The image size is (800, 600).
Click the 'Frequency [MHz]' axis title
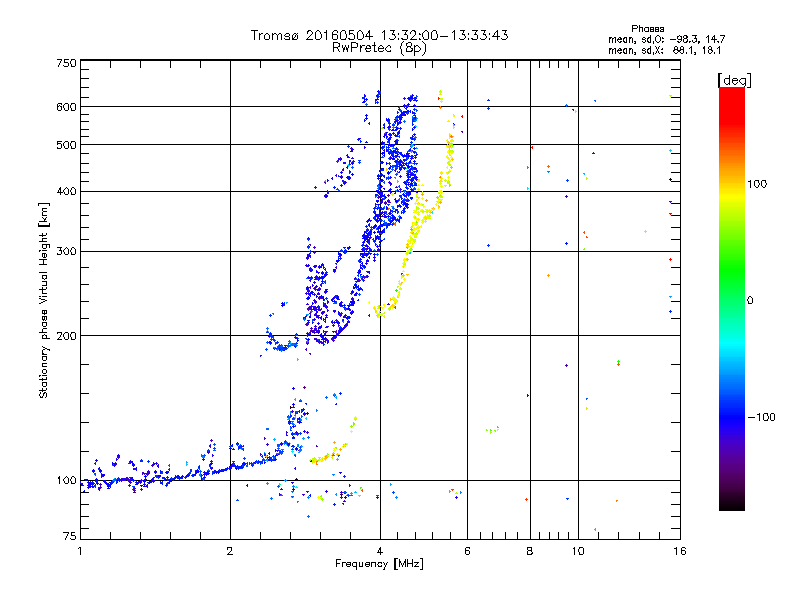pos(379,564)
